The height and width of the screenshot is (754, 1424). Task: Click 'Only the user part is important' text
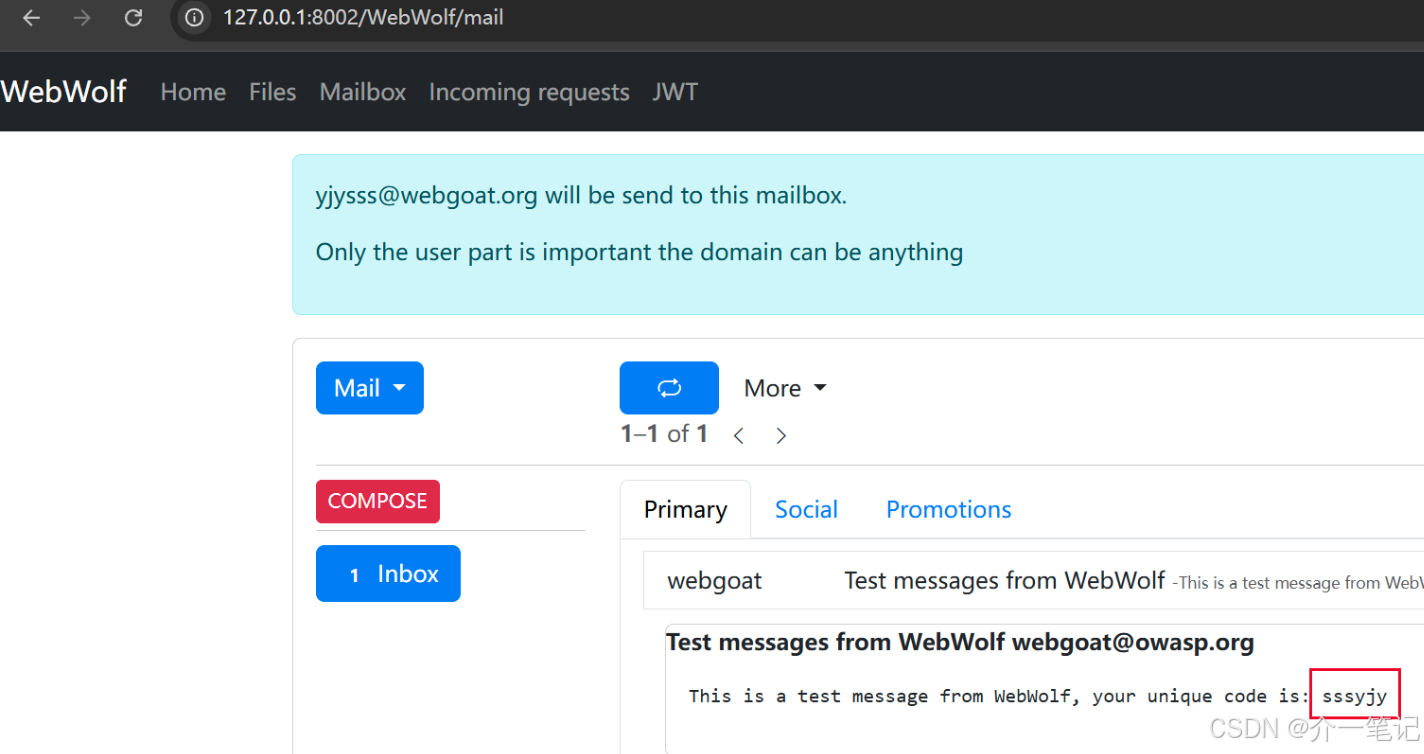(639, 252)
